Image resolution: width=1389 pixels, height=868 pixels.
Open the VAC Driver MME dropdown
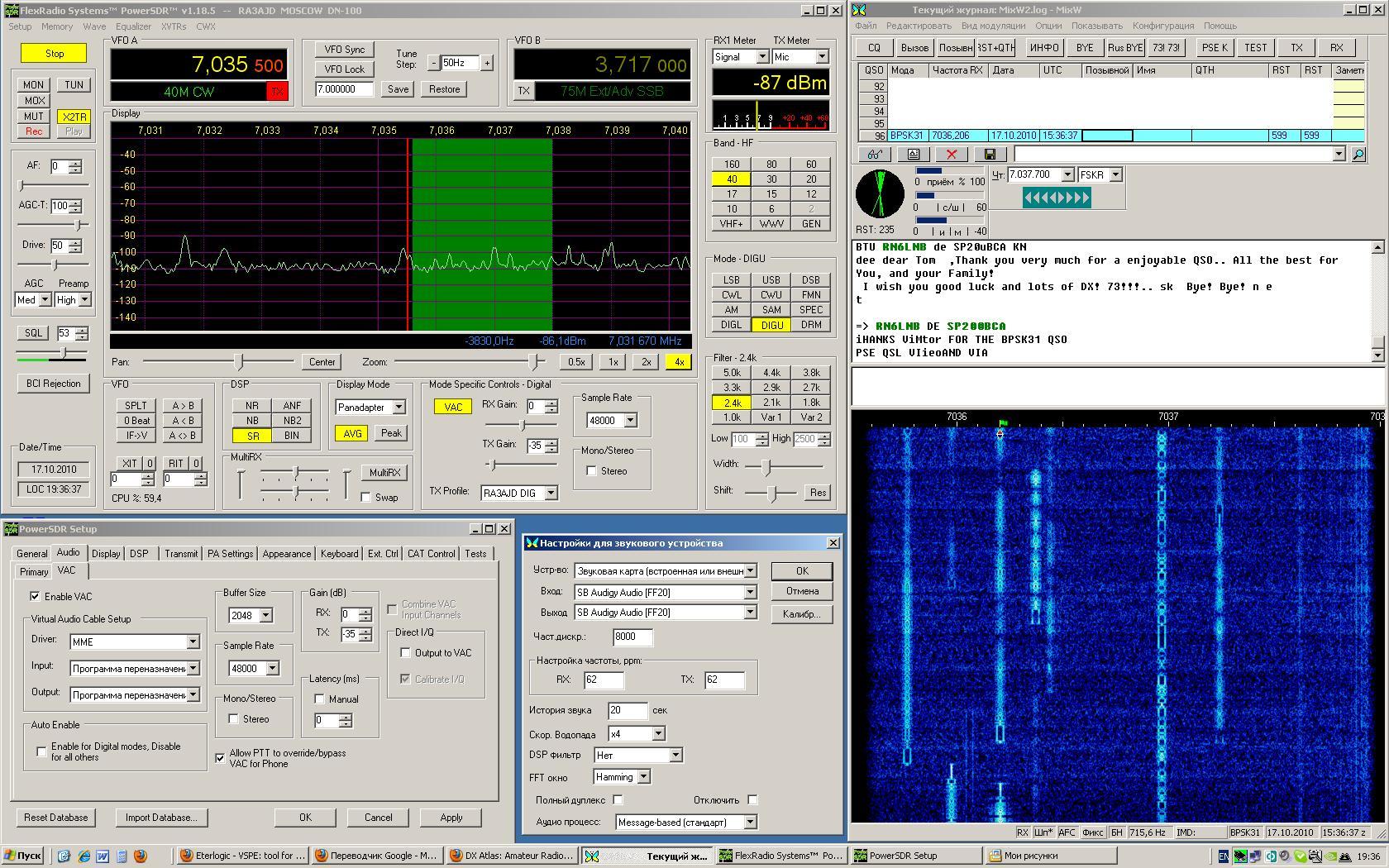pyautogui.click(x=193, y=642)
